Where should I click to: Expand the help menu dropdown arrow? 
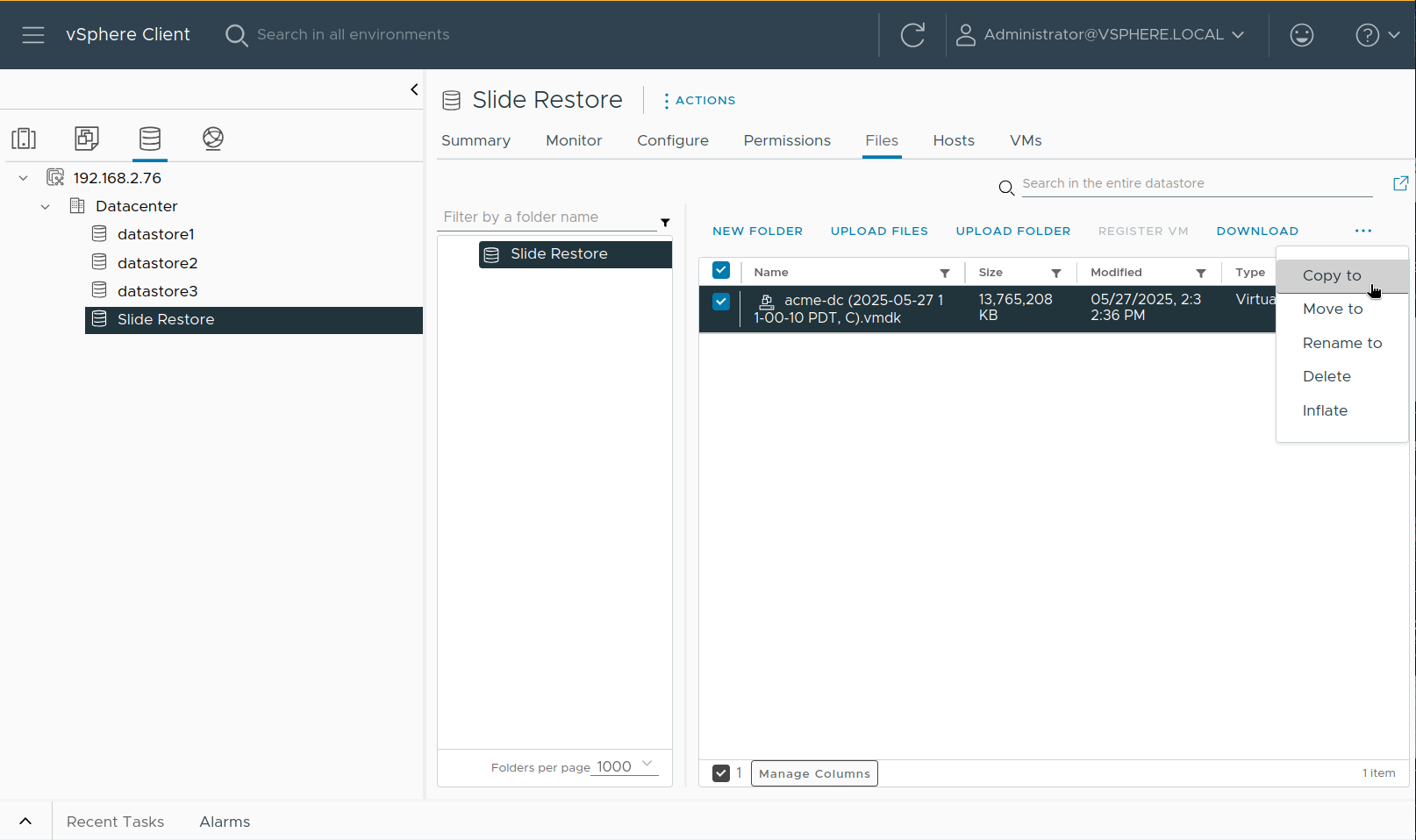(1394, 35)
